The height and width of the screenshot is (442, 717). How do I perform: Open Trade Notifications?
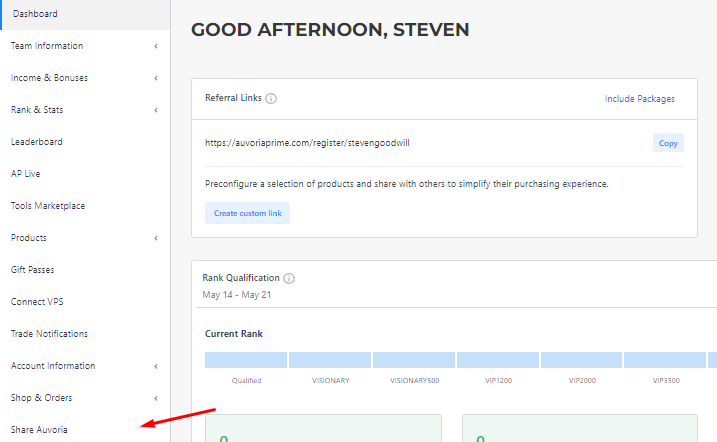[x=49, y=334]
